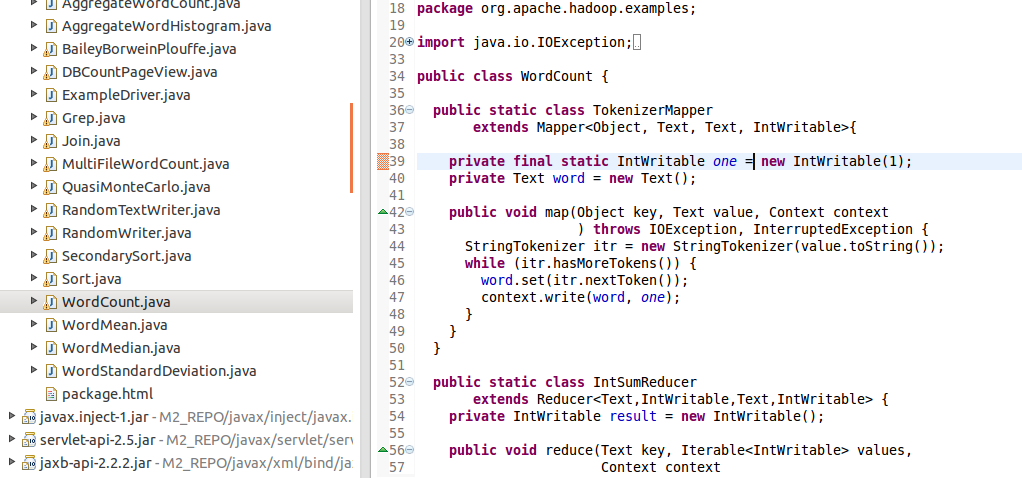
Task: Click the MultiFileWordCount.java file icon
Action: (x=50, y=164)
